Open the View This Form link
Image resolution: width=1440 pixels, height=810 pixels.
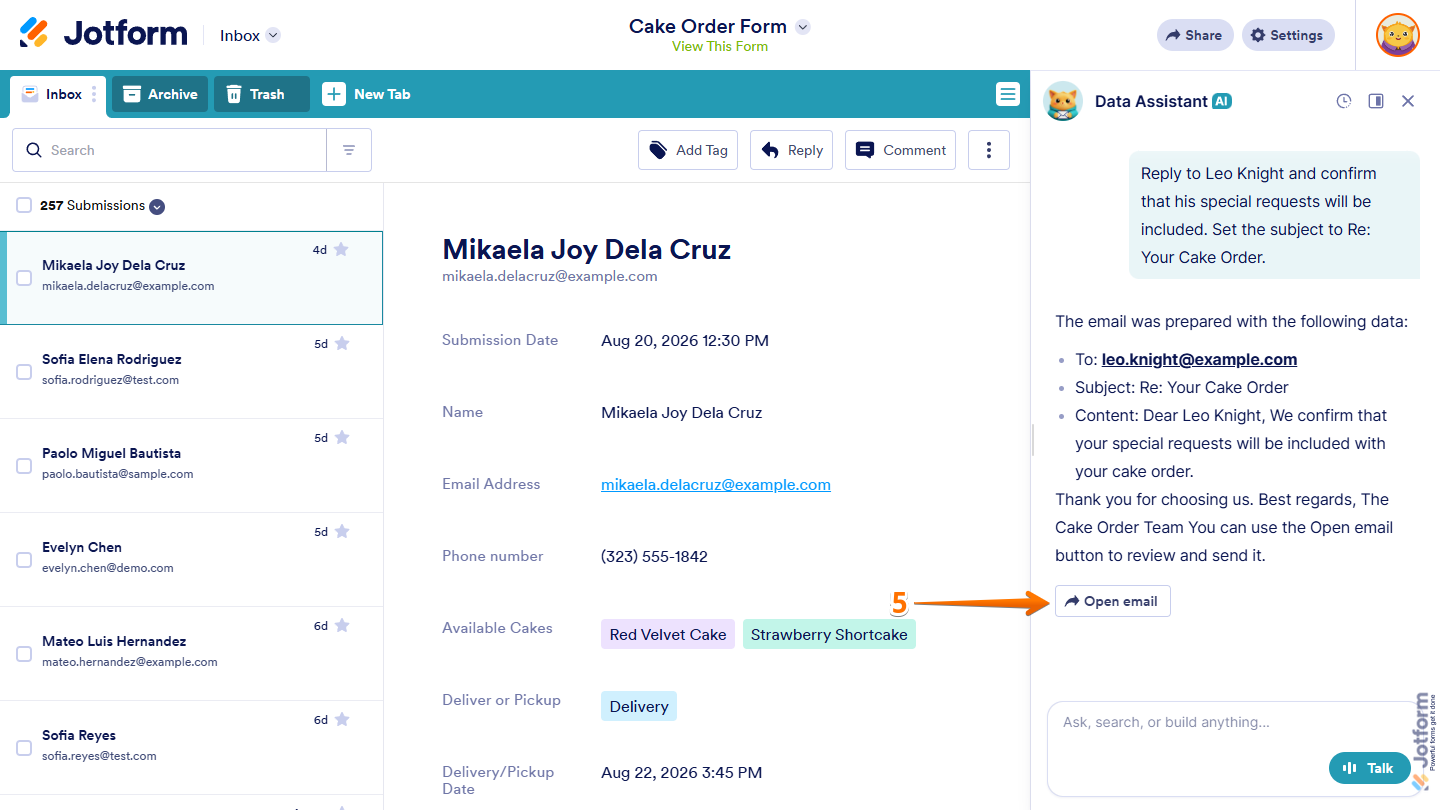coord(719,46)
